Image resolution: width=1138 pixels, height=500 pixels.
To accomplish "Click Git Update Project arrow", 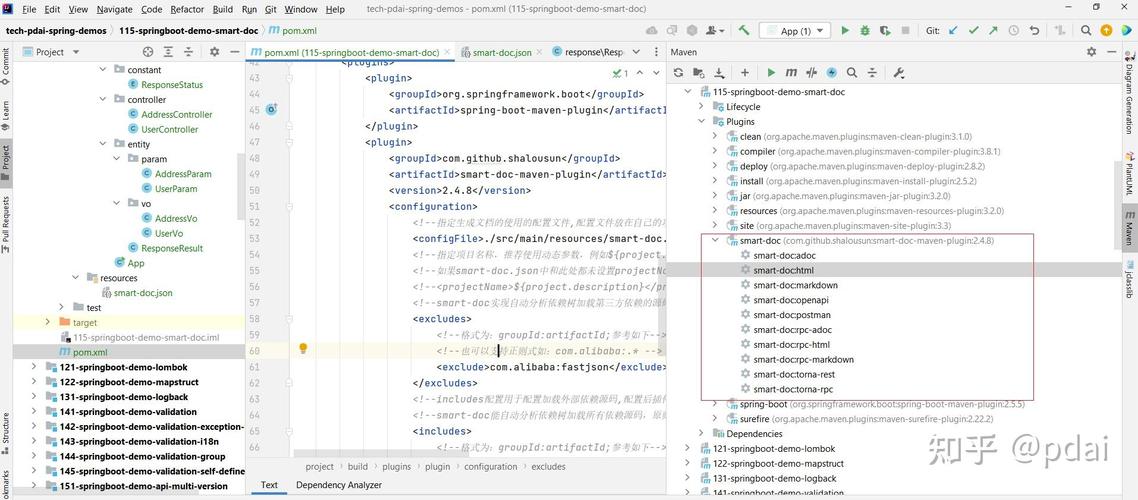I will click(953, 30).
